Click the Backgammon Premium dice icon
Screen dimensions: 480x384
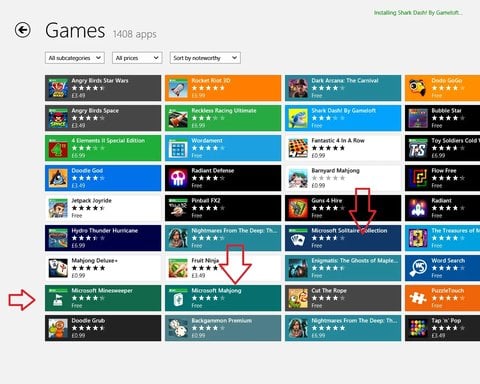coord(178,328)
